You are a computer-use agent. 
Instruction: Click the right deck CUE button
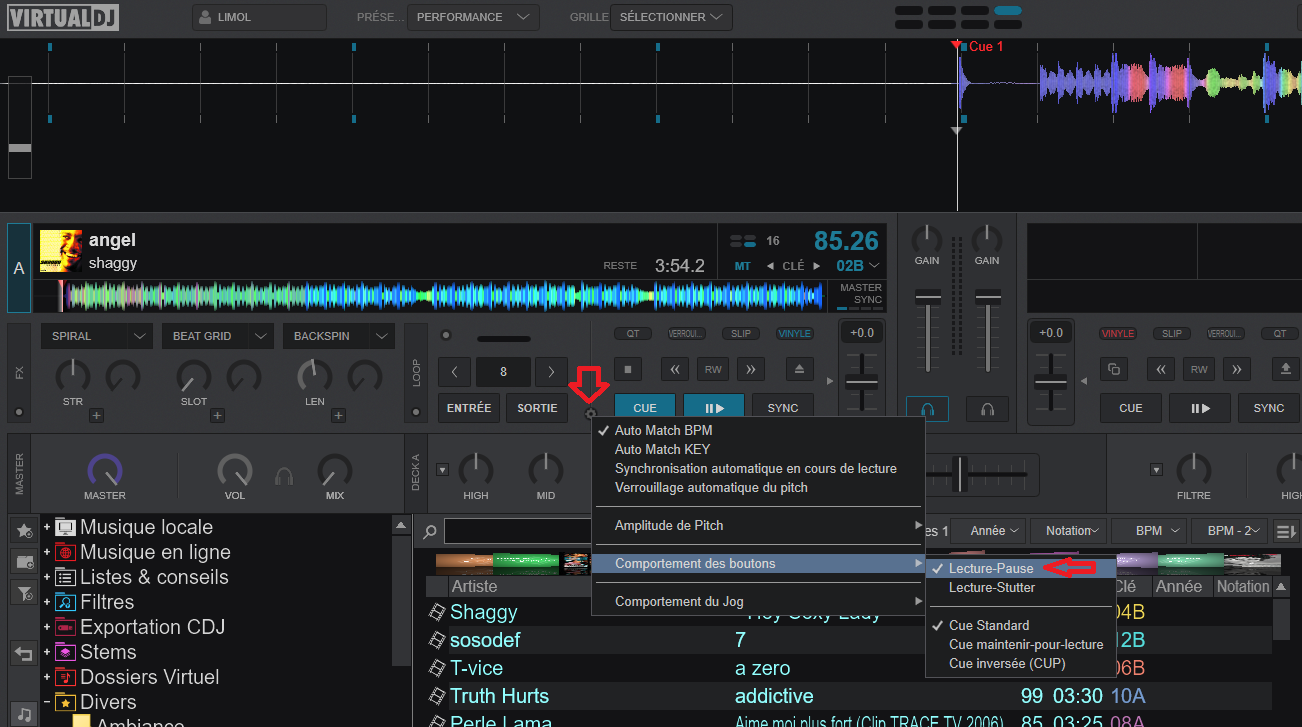1131,408
